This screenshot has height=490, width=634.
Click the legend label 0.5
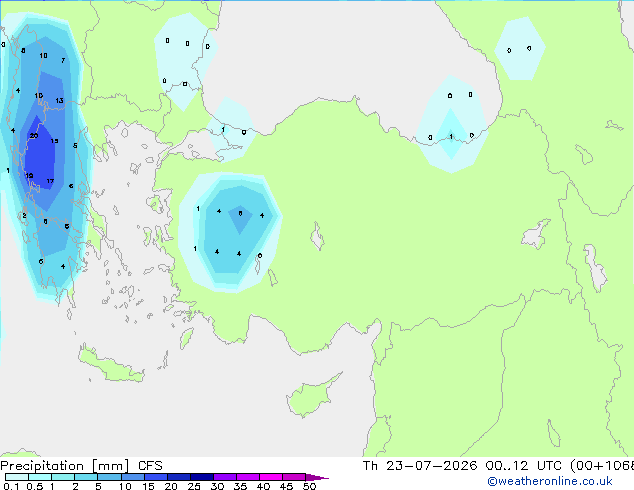(35, 486)
